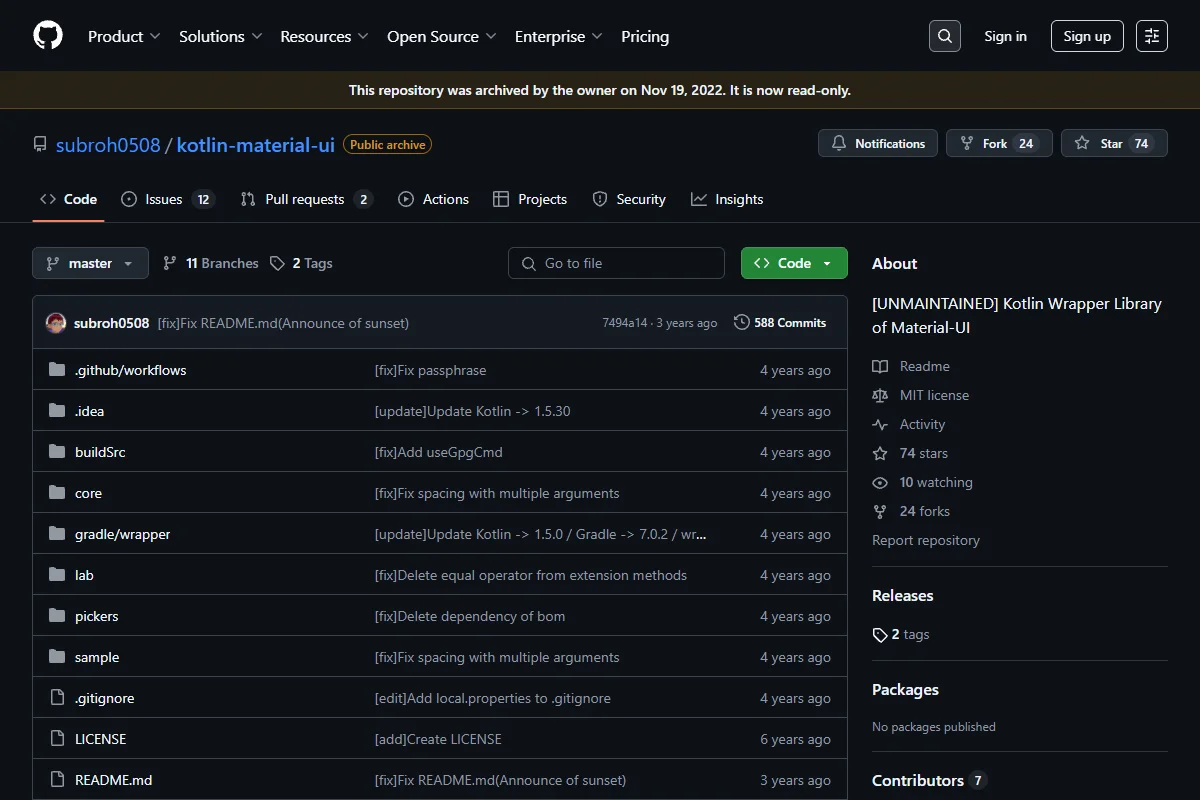Click the subroh0508 avatar in commit row

tap(56, 323)
